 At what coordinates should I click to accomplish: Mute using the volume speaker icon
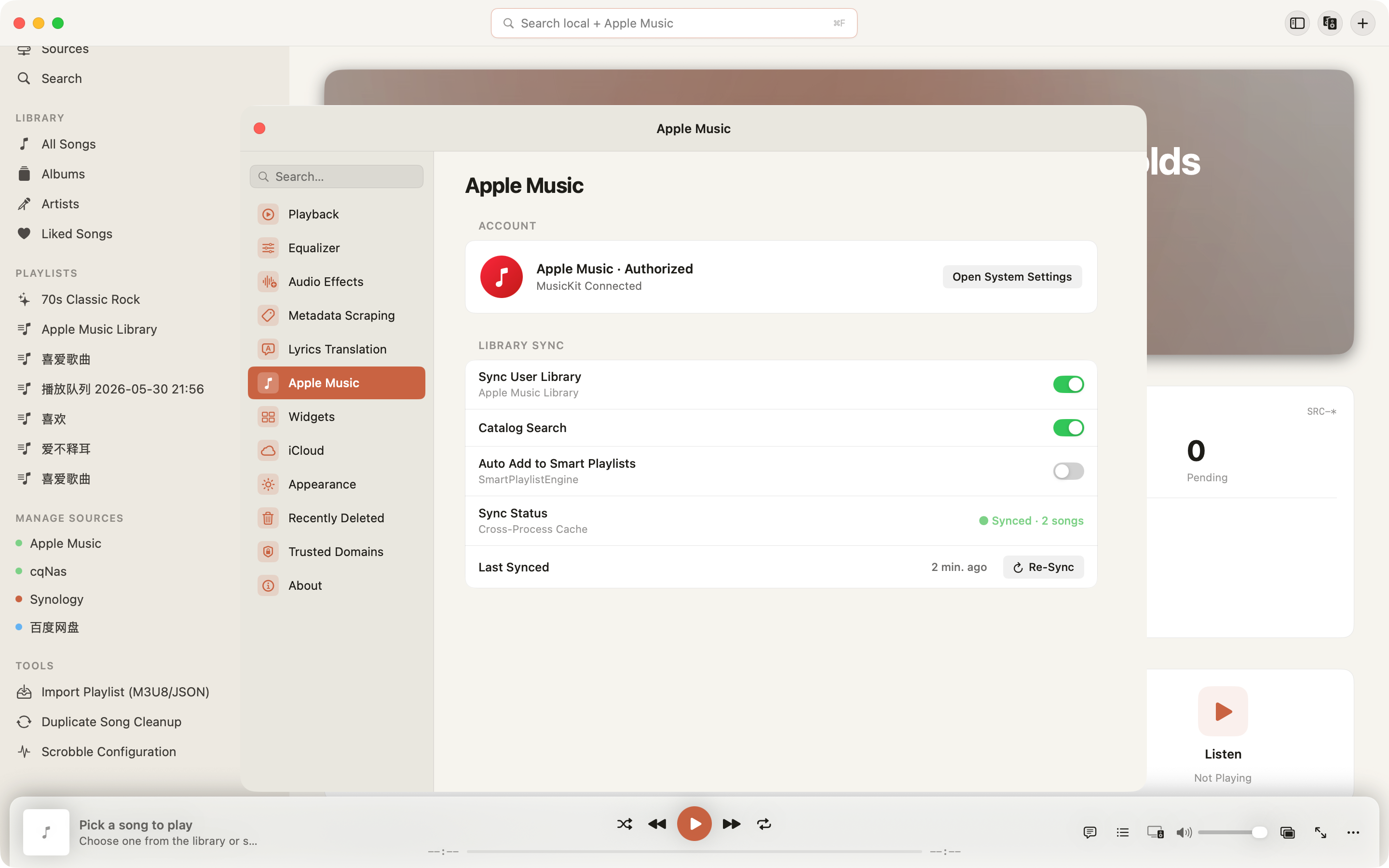[x=1184, y=832]
